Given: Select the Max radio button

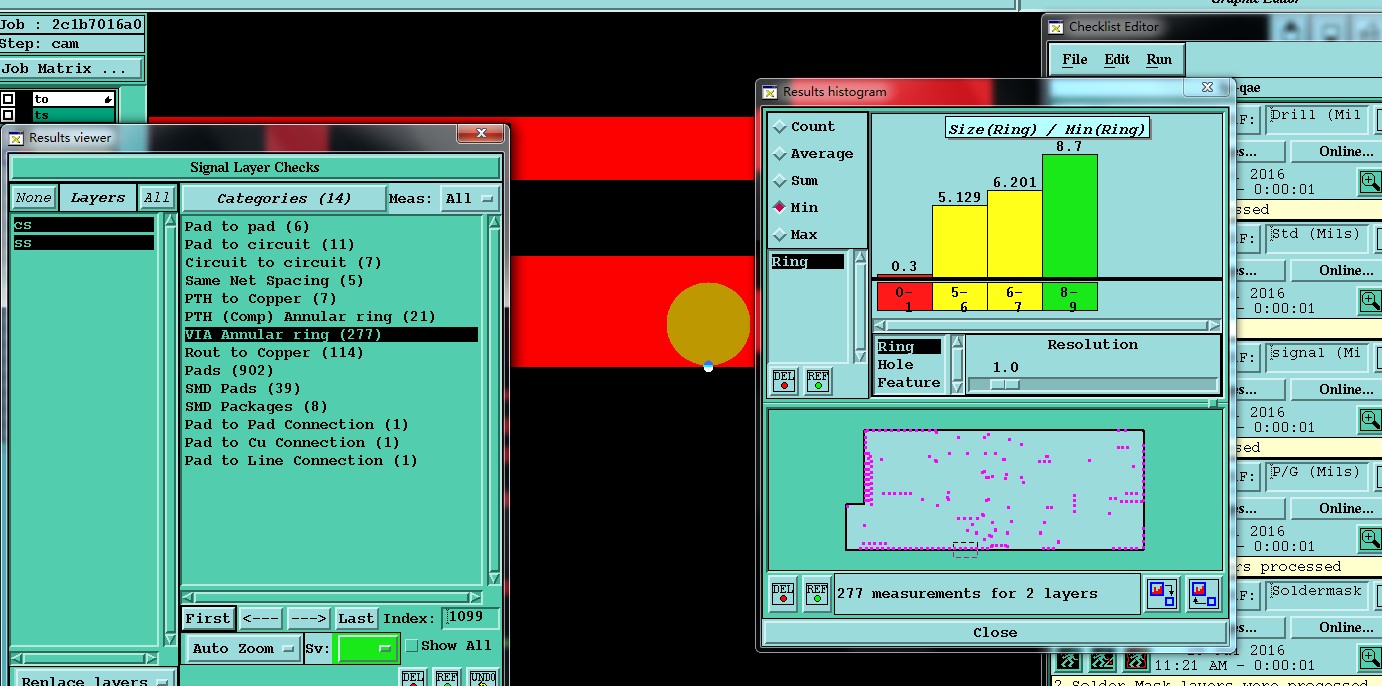Looking at the screenshot, I should [x=780, y=235].
